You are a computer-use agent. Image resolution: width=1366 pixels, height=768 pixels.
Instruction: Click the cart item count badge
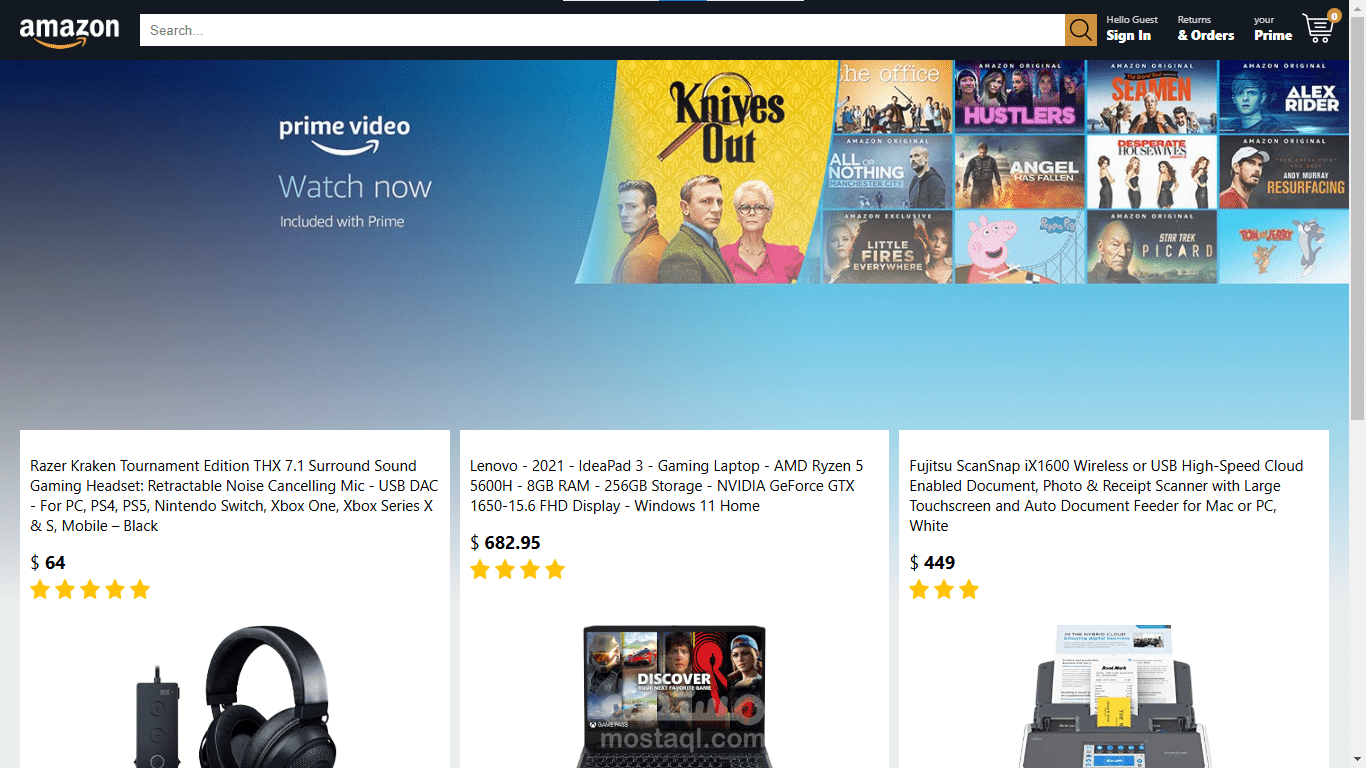[1334, 16]
